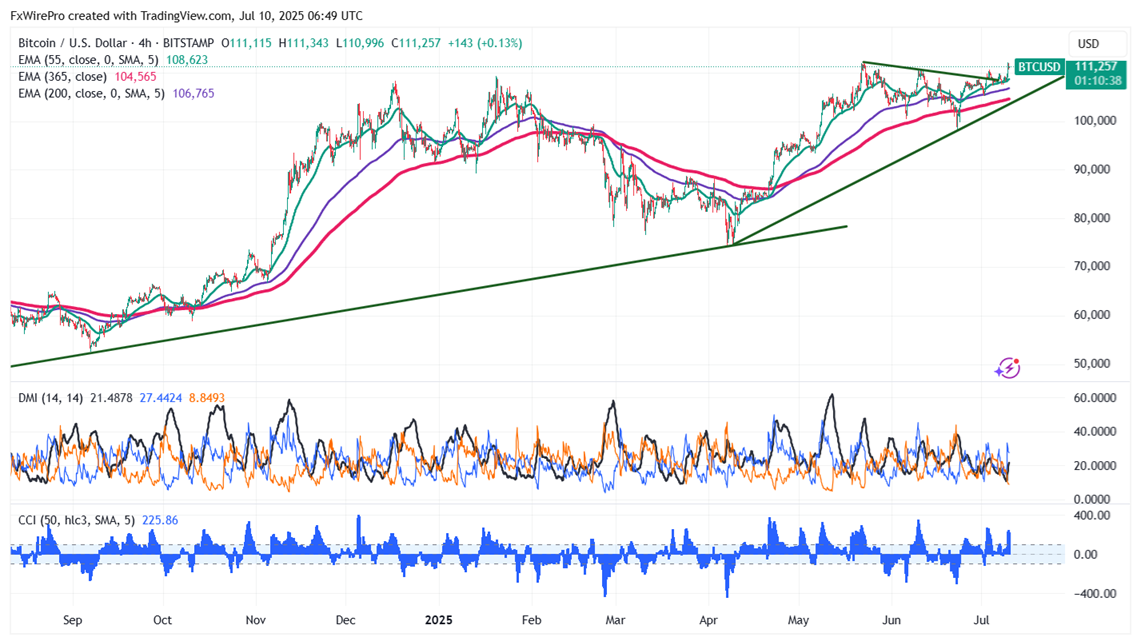Click the 60.0000 DMI axis label
Image resolution: width=1132 pixels, height=637 pixels.
1092,398
